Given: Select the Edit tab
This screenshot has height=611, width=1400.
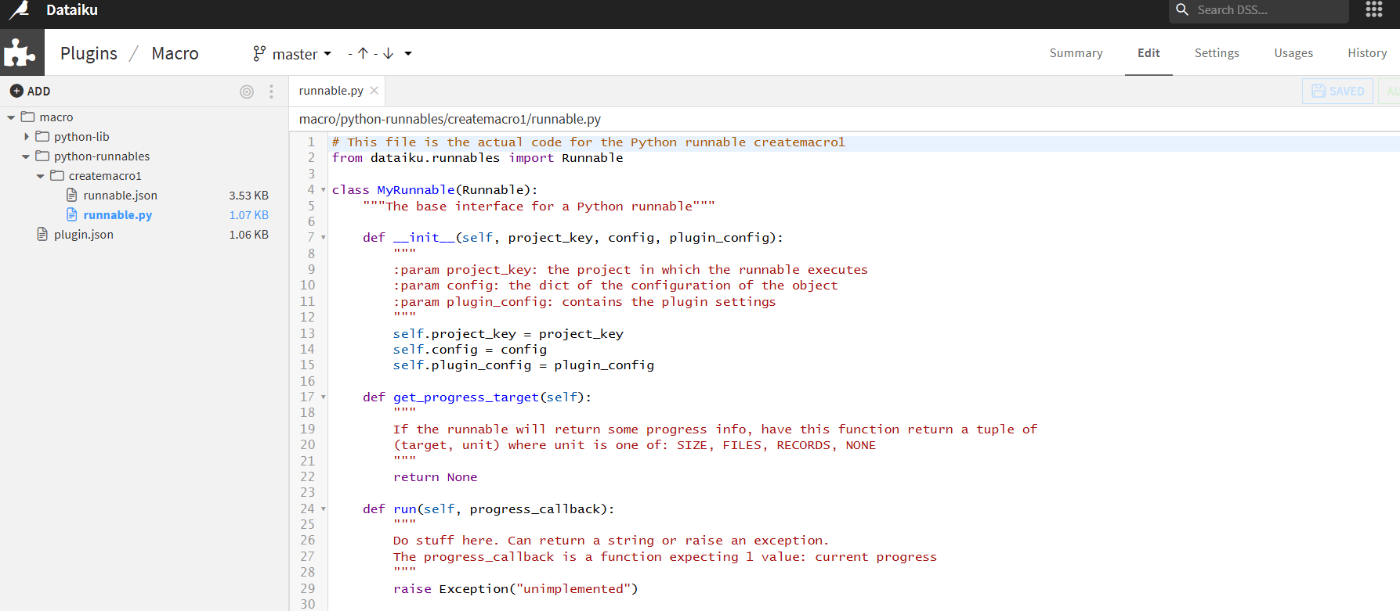Looking at the screenshot, I should point(1149,53).
